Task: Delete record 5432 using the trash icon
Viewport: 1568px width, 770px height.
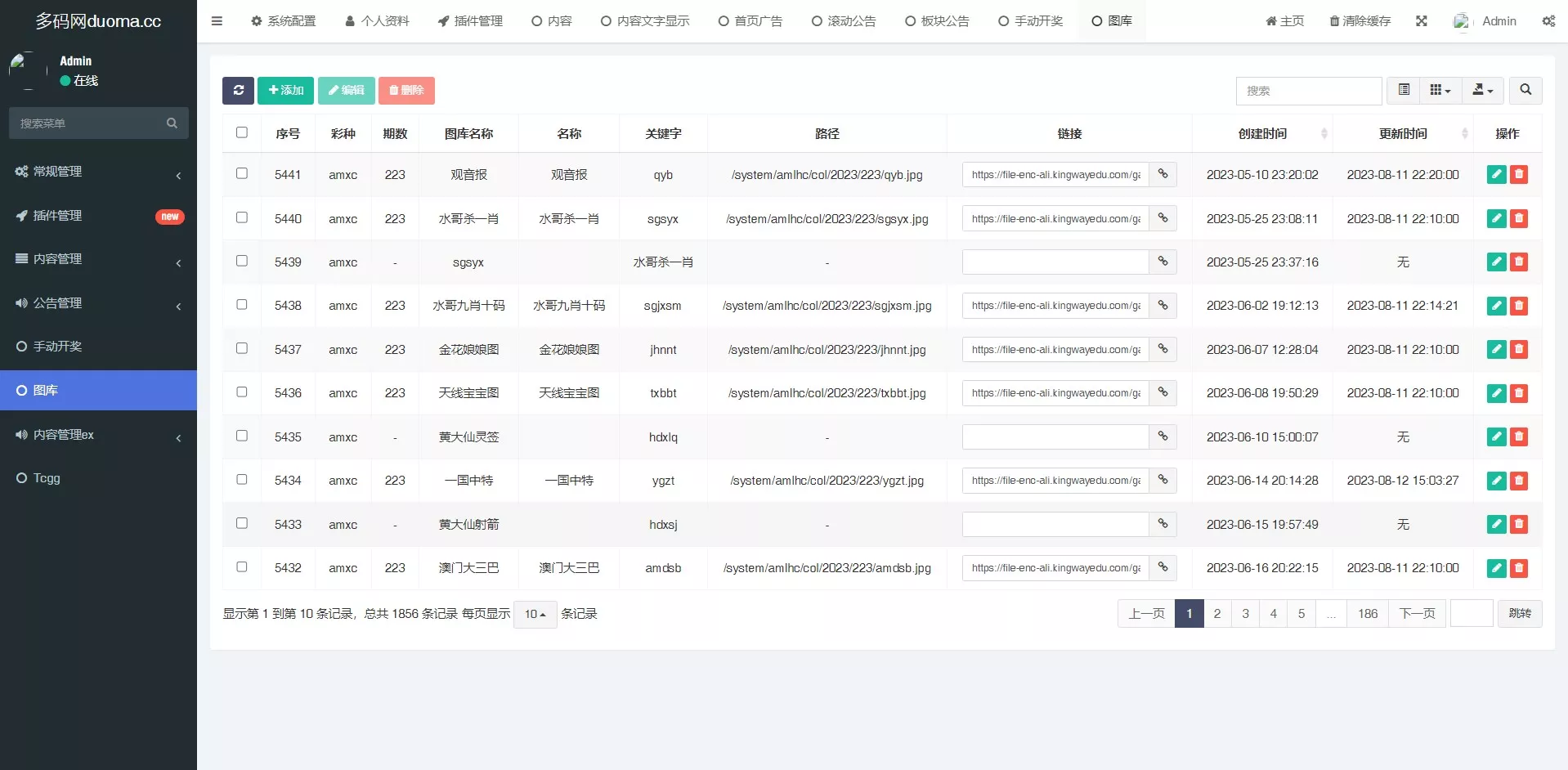Action: pos(1519,568)
